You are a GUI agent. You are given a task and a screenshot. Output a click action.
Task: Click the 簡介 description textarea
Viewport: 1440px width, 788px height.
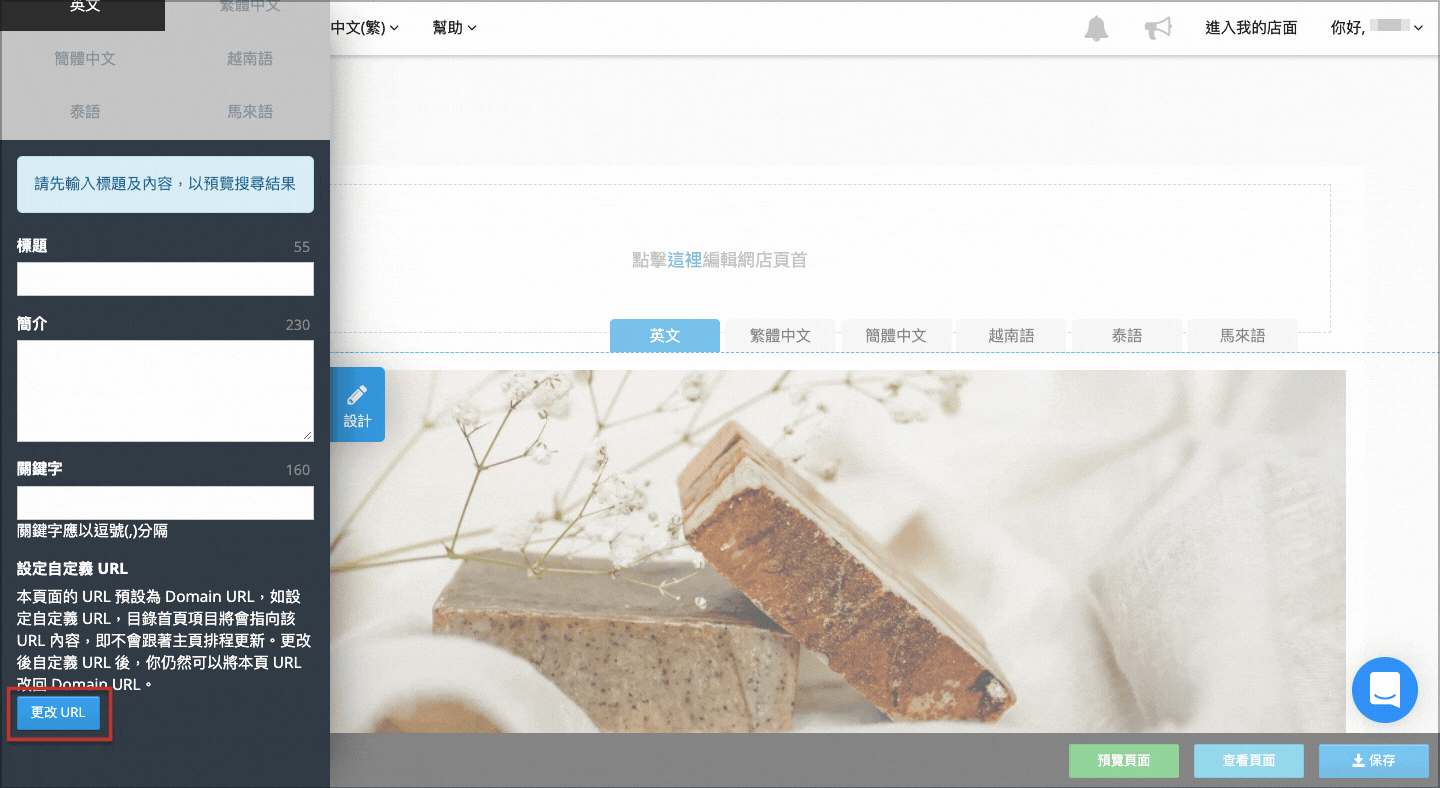pos(165,390)
